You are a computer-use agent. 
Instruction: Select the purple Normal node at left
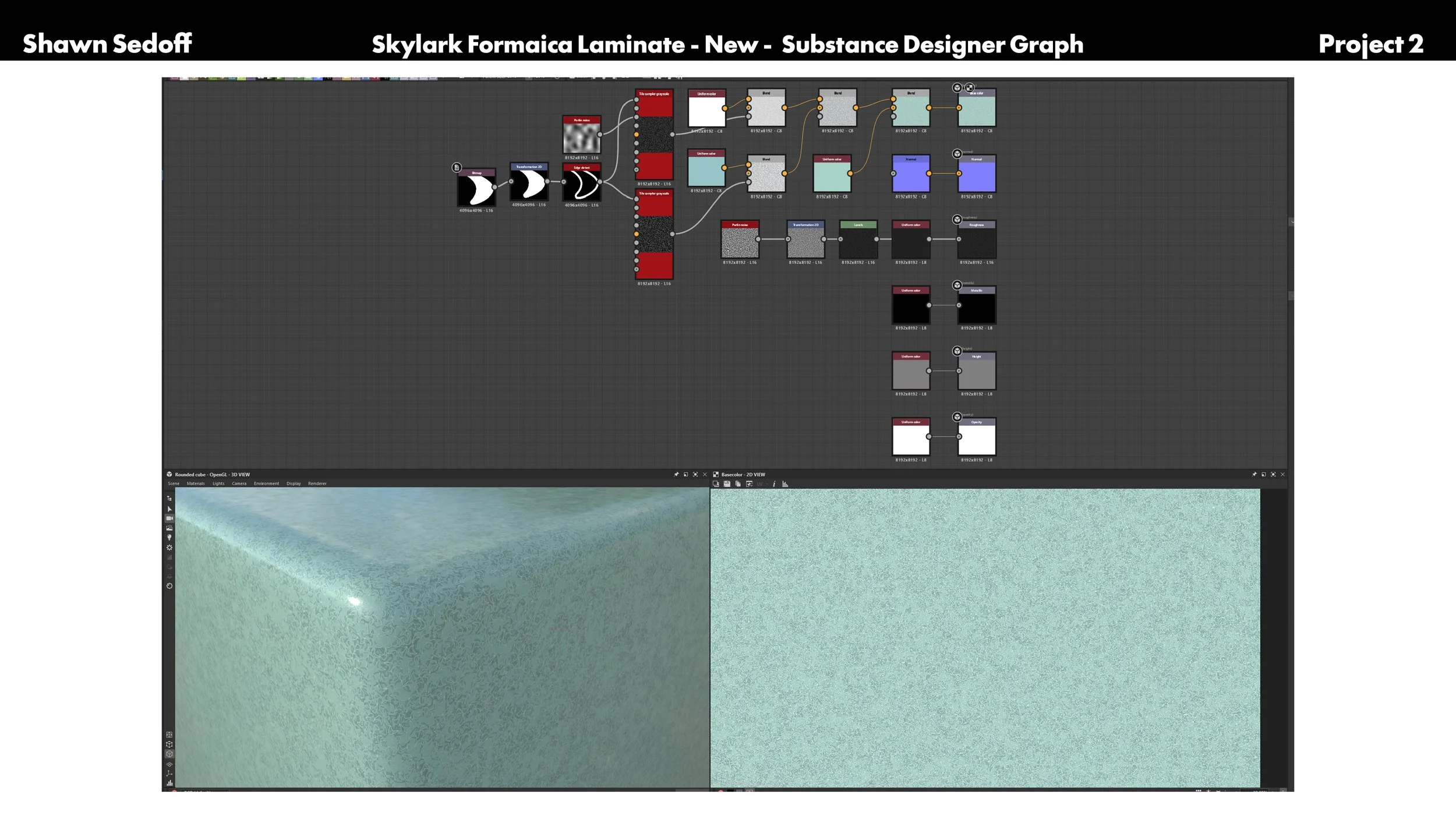[911, 174]
